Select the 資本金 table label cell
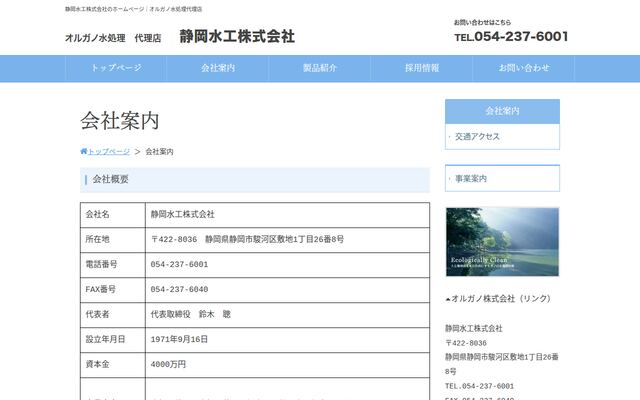 113,364
